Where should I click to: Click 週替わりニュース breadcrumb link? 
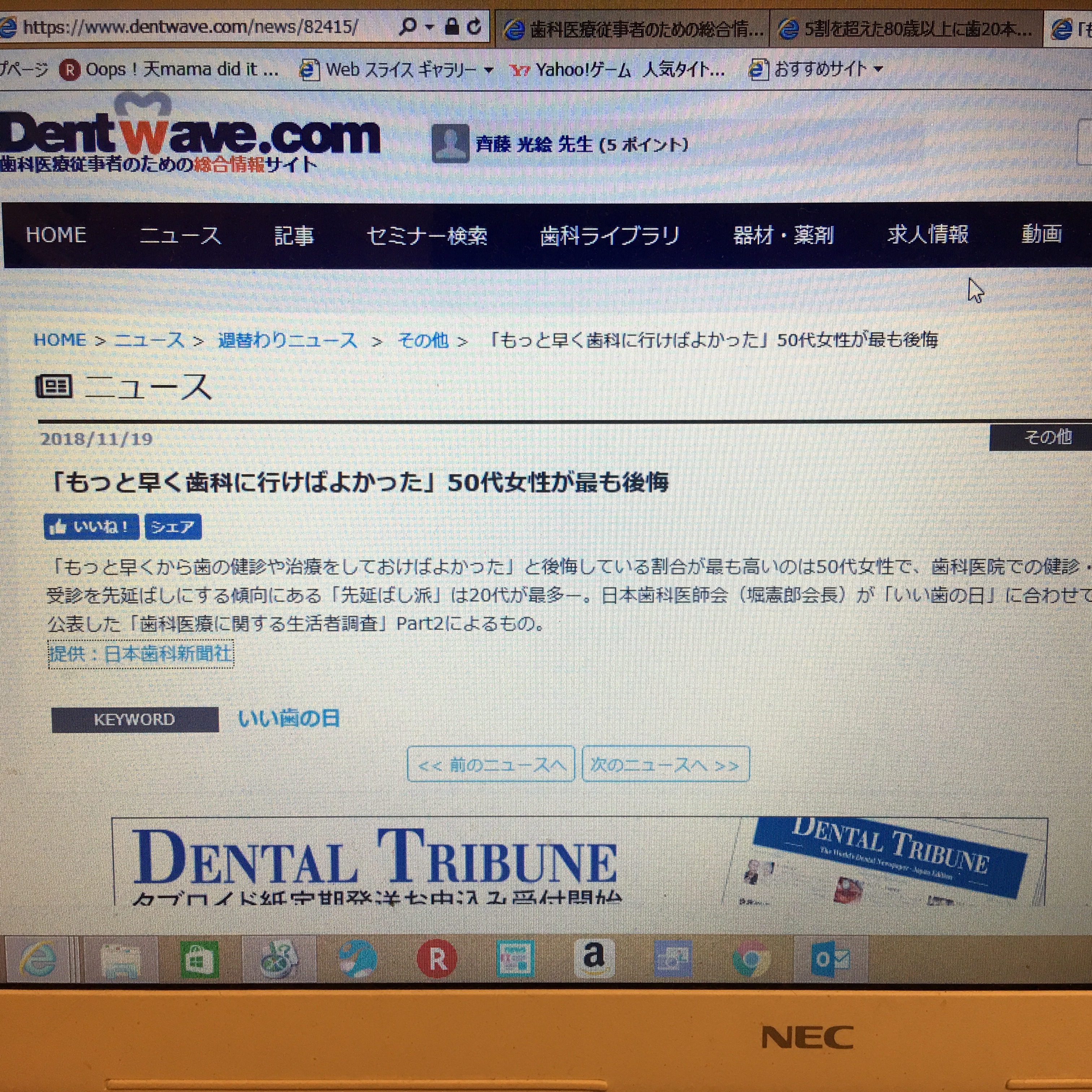(x=288, y=340)
